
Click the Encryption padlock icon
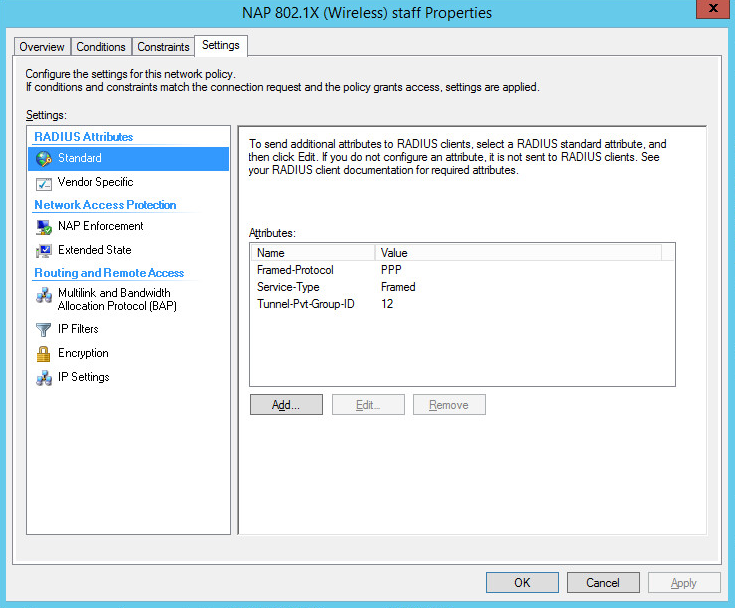[44, 354]
